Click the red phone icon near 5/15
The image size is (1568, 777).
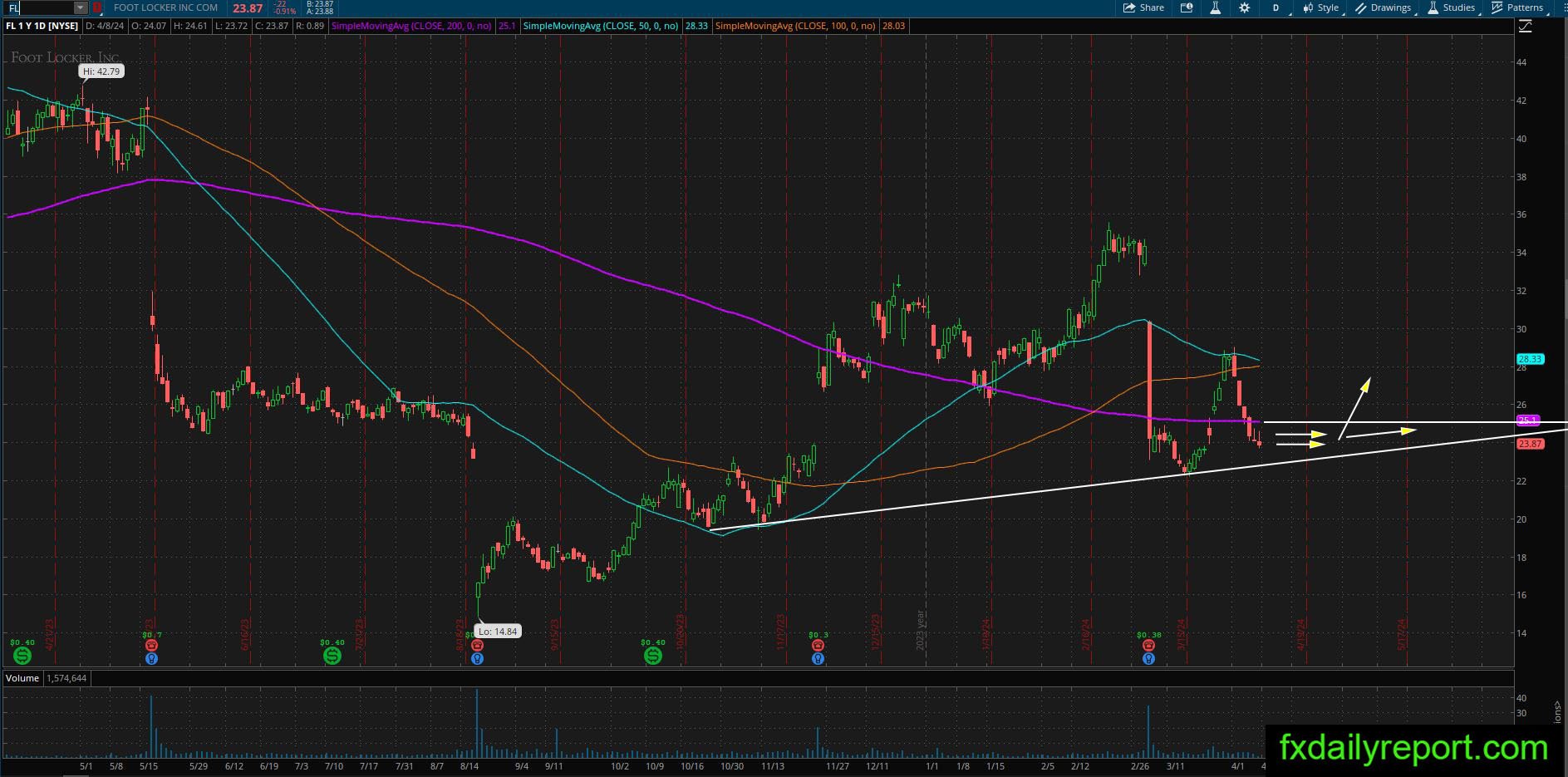pyautogui.click(x=151, y=645)
